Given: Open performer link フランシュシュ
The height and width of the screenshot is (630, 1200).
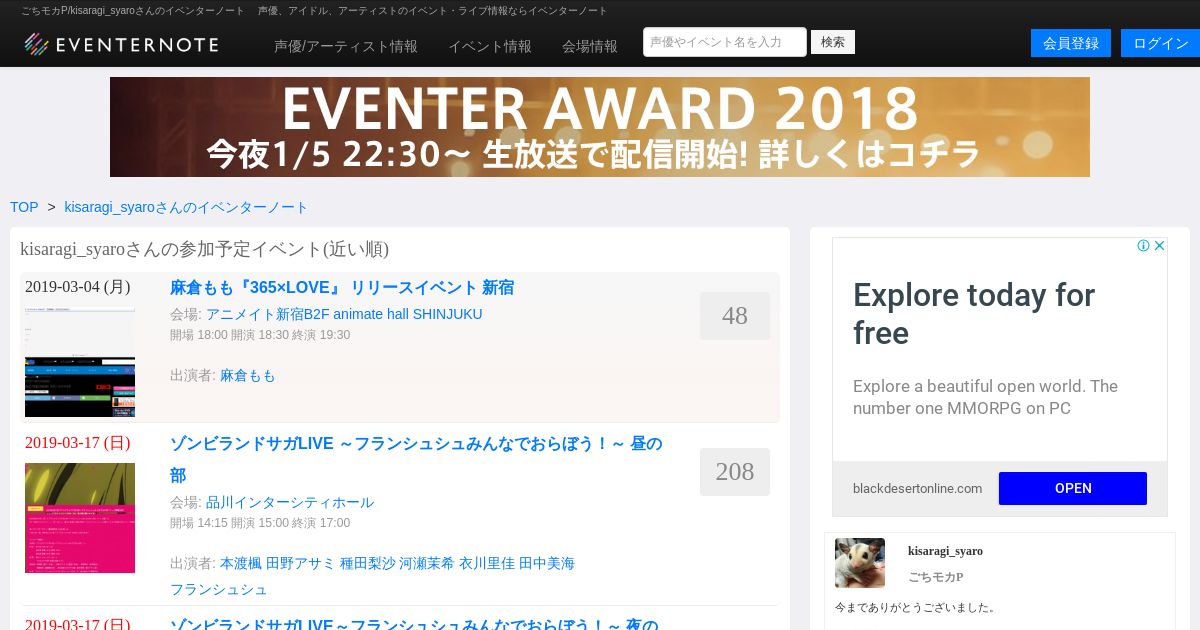Looking at the screenshot, I should click(x=219, y=589).
